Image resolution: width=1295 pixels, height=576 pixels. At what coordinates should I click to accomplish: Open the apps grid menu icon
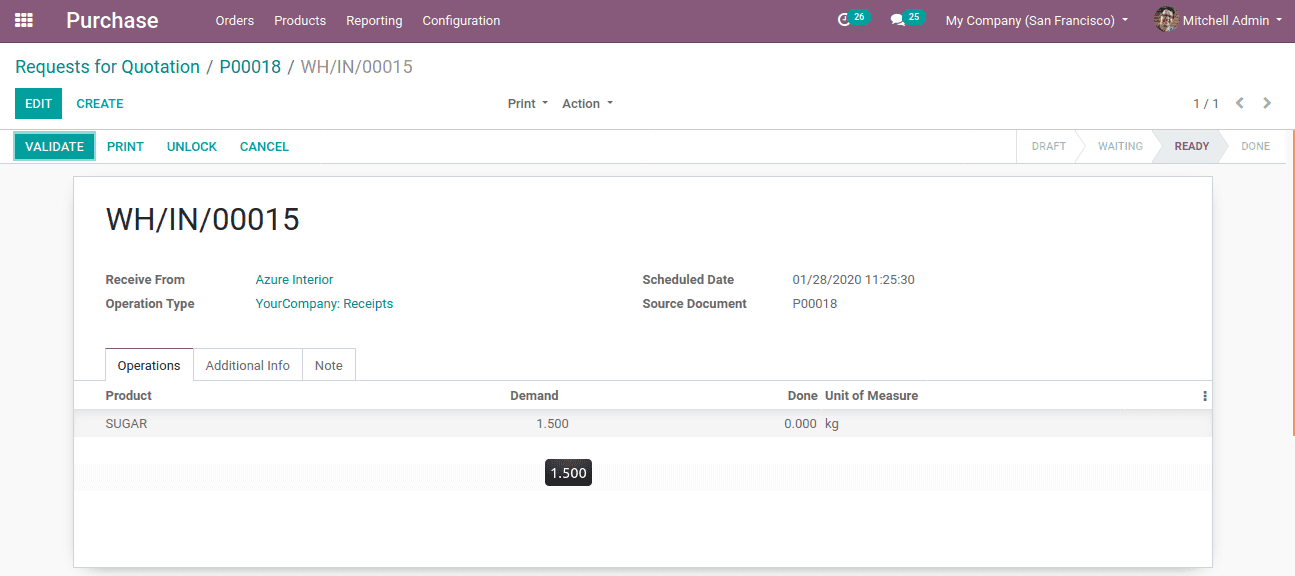point(24,20)
